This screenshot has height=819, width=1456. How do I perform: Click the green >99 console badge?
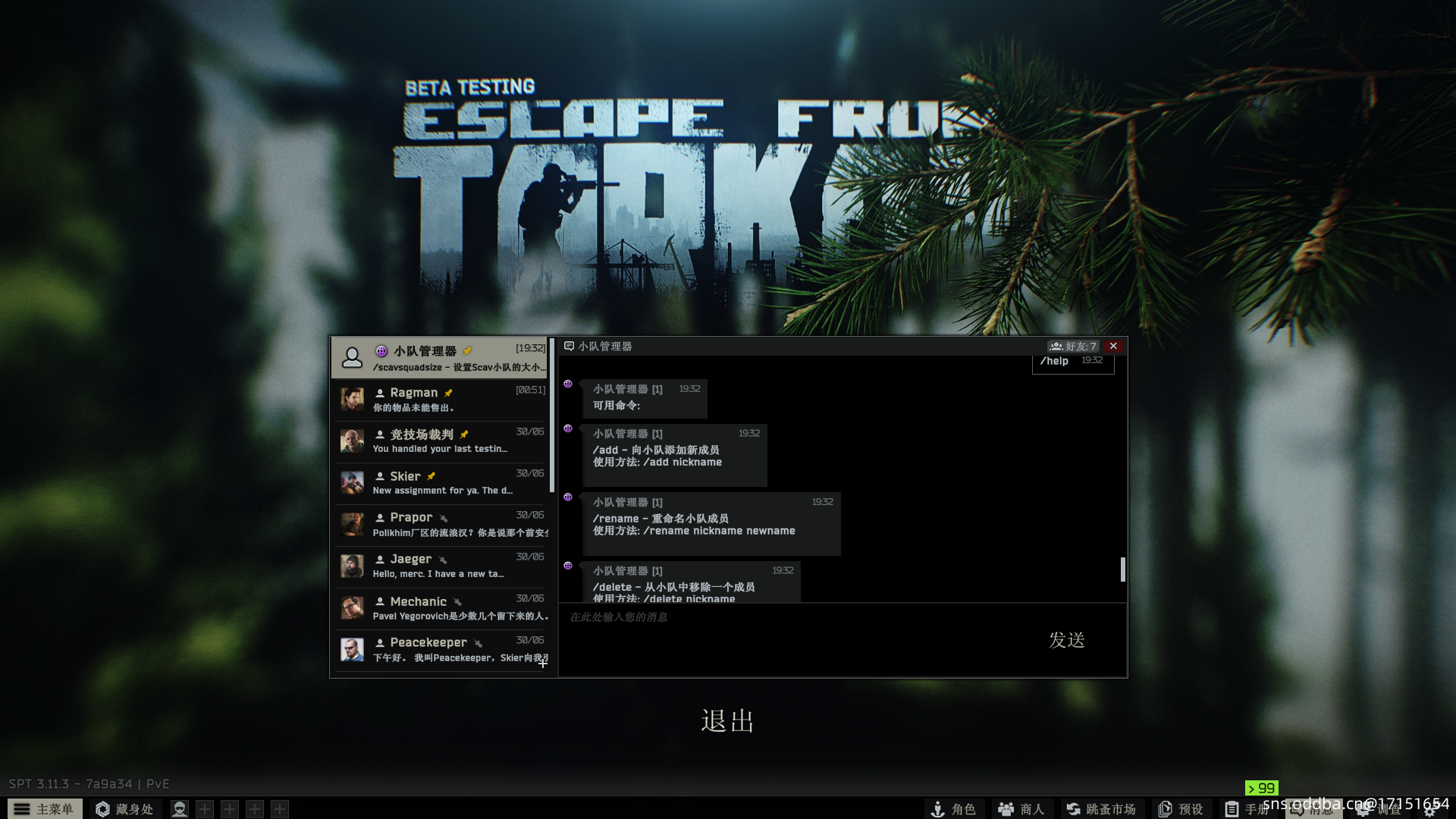pyautogui.click(x=1261, y=789)
